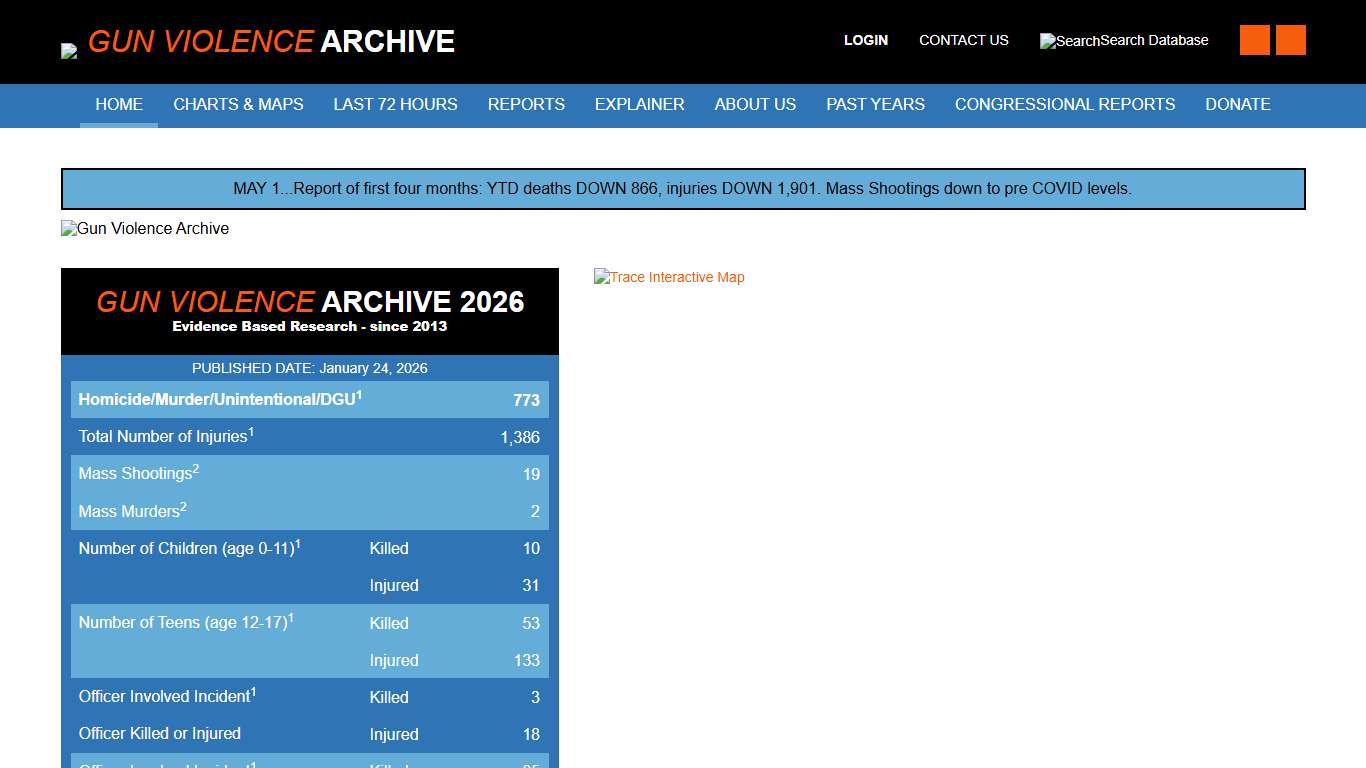Click the broken Gun Violence Archive image placeholder
1366x768 pixels.
144,228
